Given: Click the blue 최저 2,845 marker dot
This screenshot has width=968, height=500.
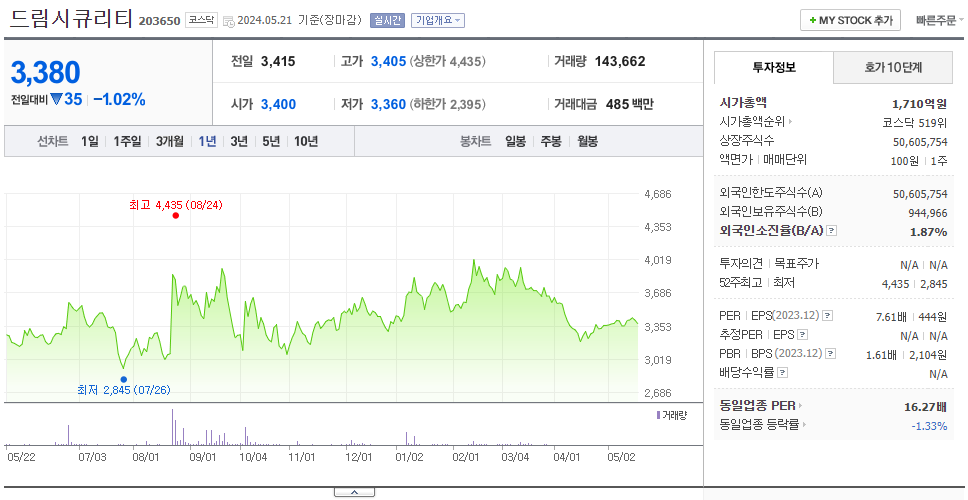Looking at the screenshot, I should click(x=123, y=380).
